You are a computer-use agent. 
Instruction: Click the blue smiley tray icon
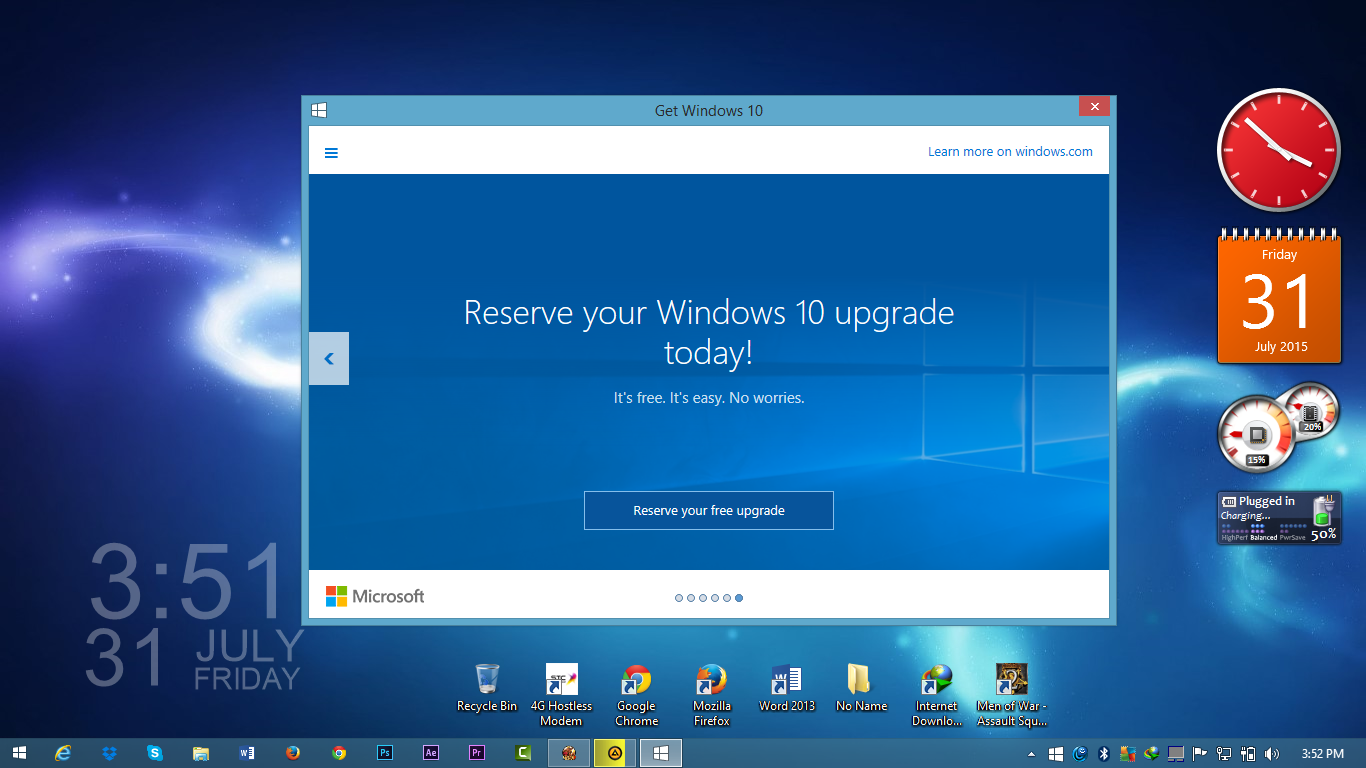[x=1080, y=754]
